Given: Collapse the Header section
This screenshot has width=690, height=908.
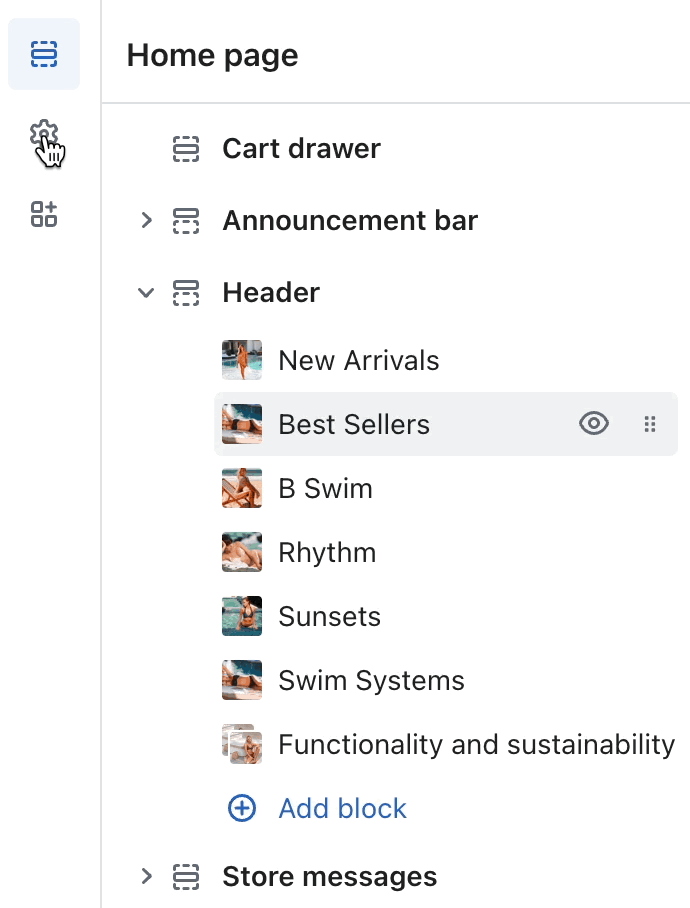Looking at the screenshot, I should (146, 292).
